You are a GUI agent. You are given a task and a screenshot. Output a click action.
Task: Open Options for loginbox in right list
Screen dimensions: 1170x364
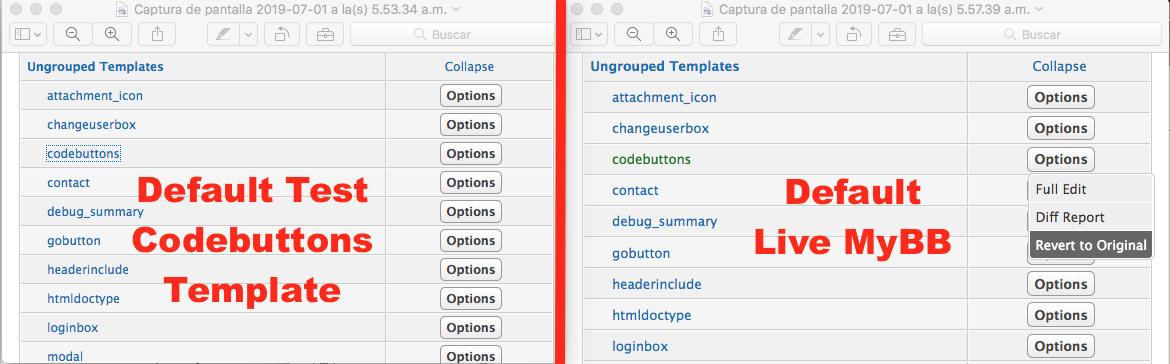point(1060,346)
